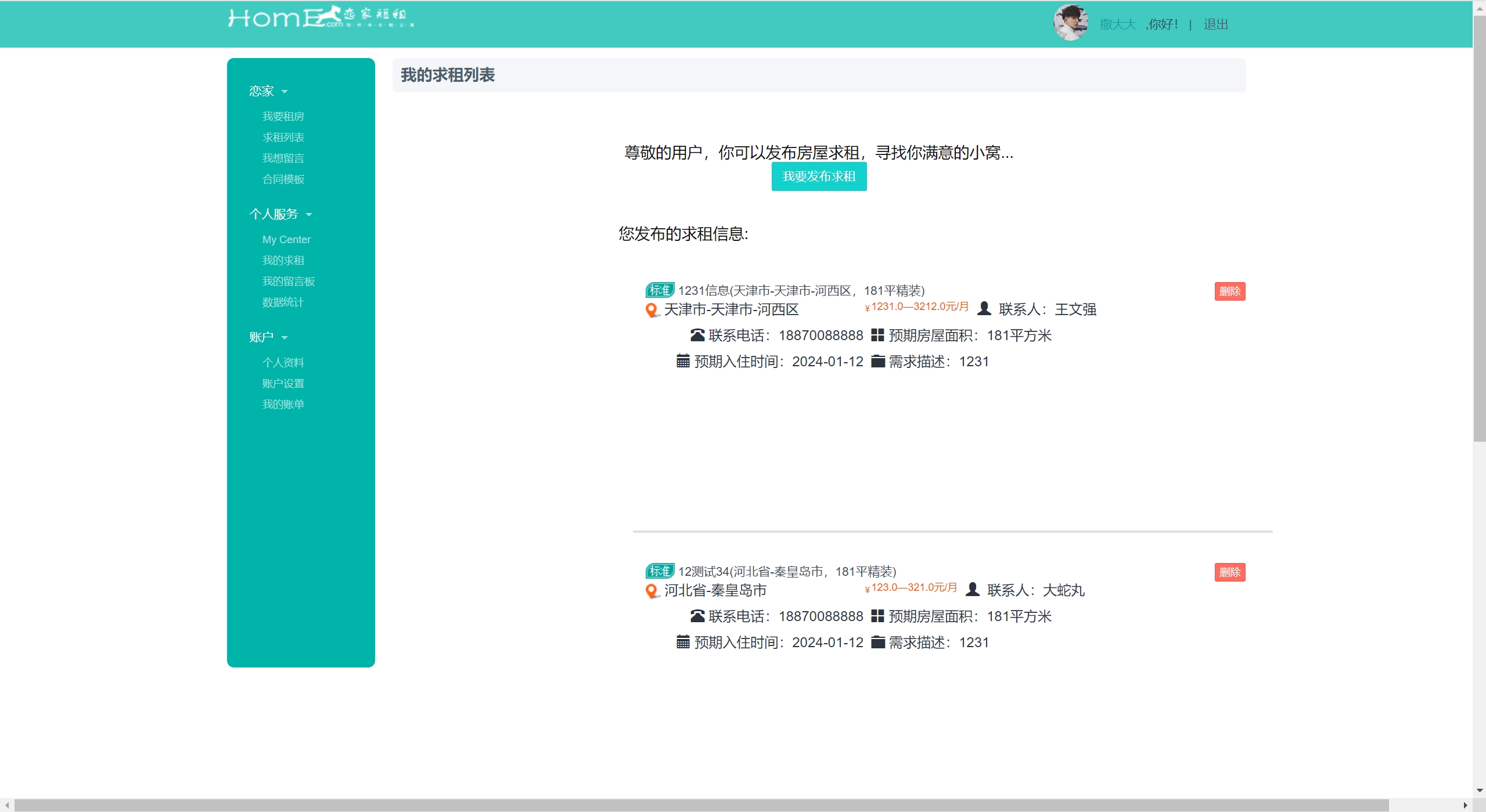Go to 数据统计 in the sidebar
This screenshot has height=812, width=1486.
(x=283, y=302)
